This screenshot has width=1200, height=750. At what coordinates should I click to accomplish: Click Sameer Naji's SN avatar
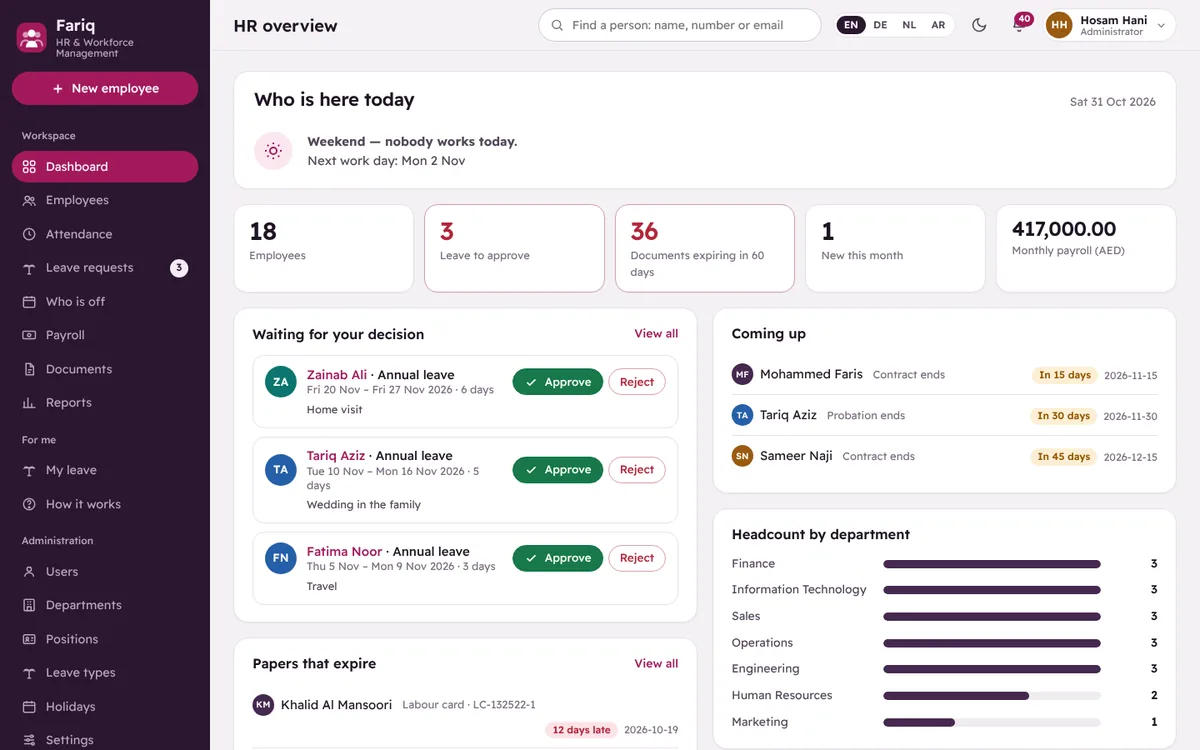[742, 456]
